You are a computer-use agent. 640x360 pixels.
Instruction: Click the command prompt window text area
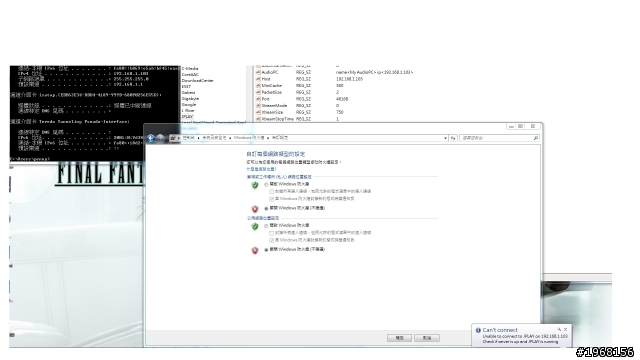94,113
